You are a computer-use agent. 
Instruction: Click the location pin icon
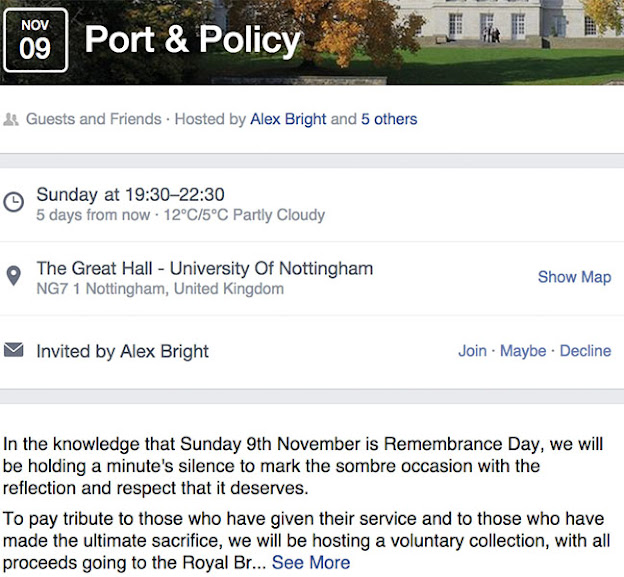point(14,276)
